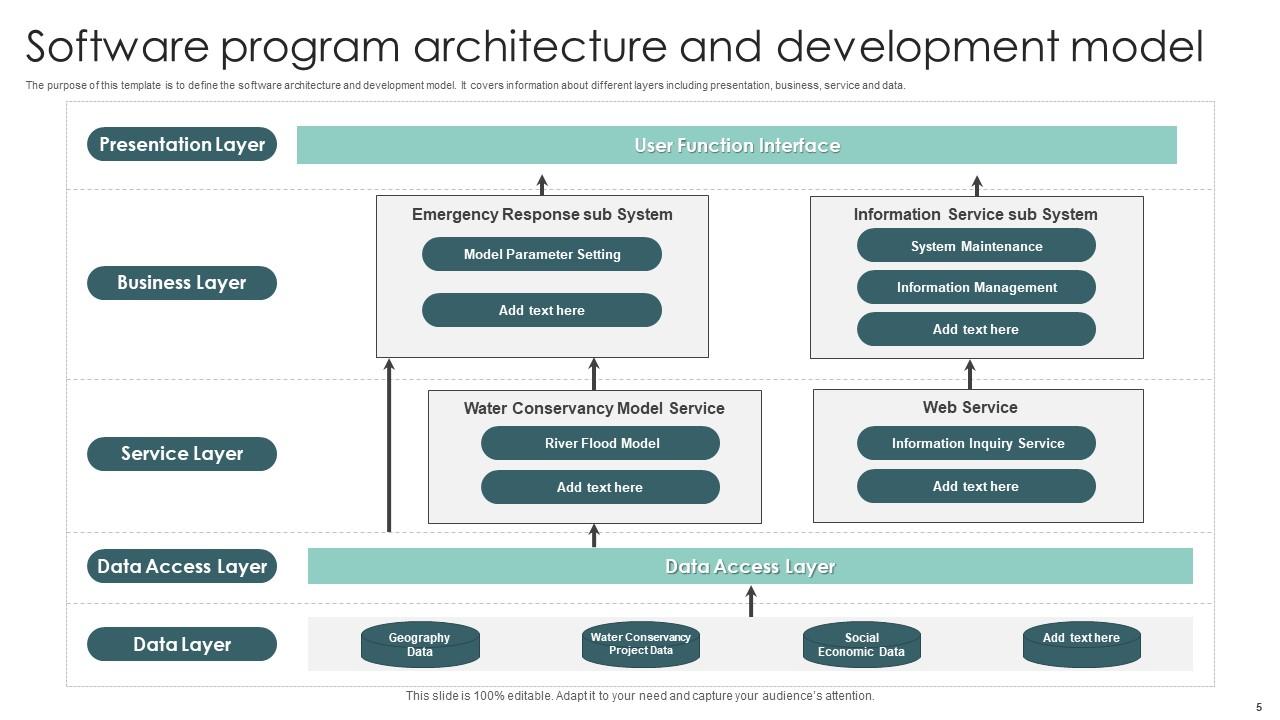The image size is (1280, 720).
Task: Select arrow between Web Service and Information Service
Action: click(969, 374)
